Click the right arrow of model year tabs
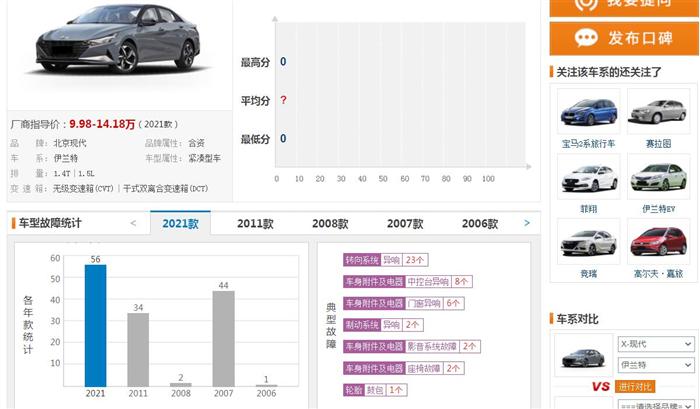 [527, 223]
